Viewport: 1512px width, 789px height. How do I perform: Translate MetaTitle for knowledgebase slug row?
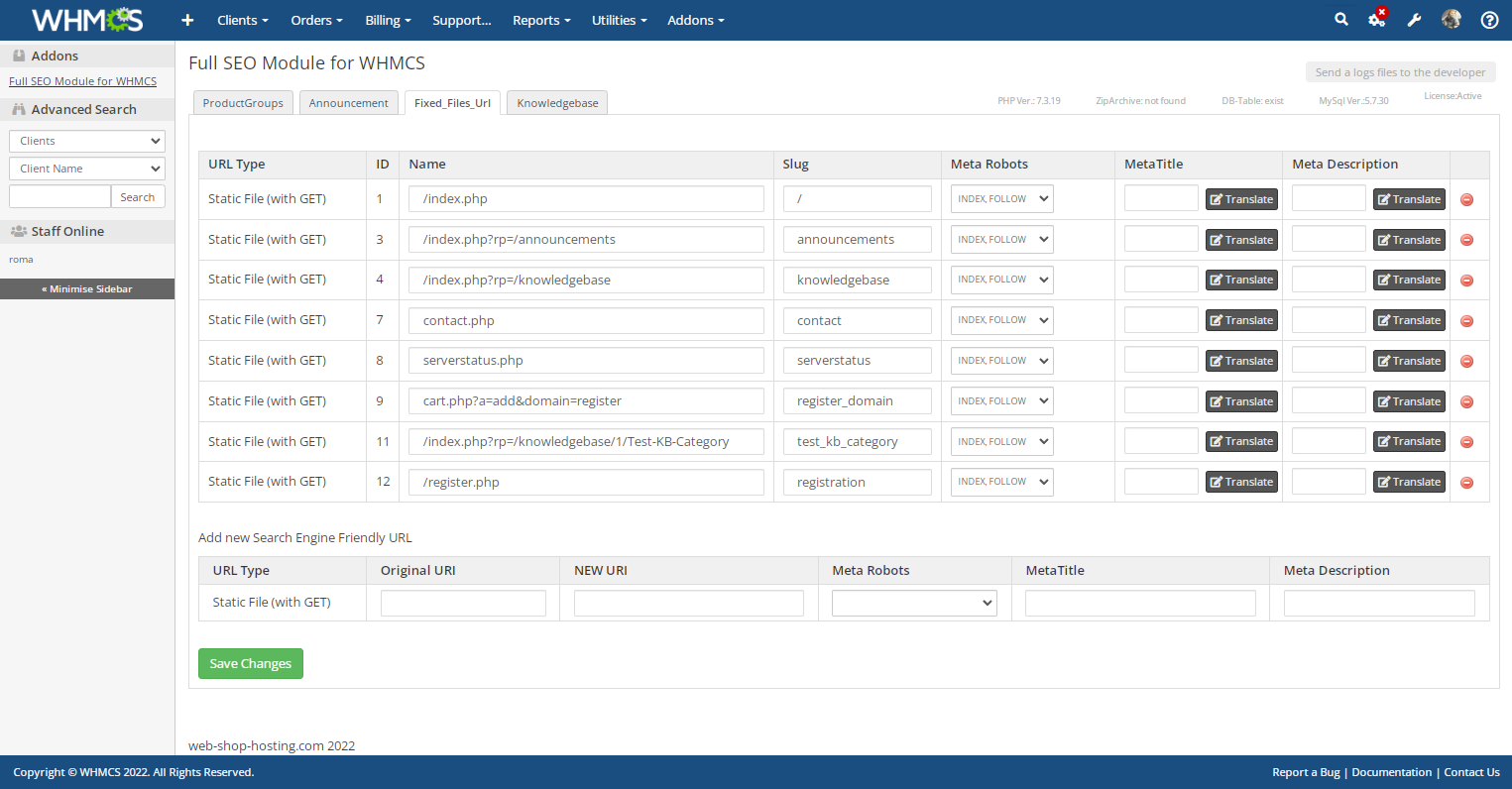pos(1241,280)
